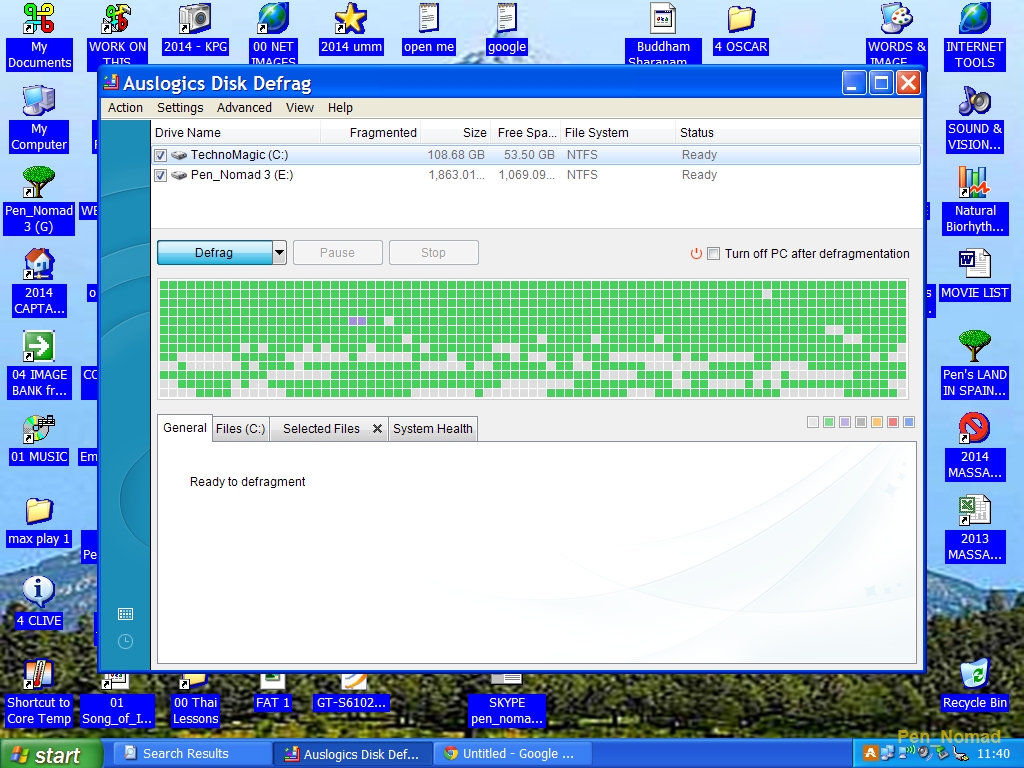Switch to the System Health tab

433,428
